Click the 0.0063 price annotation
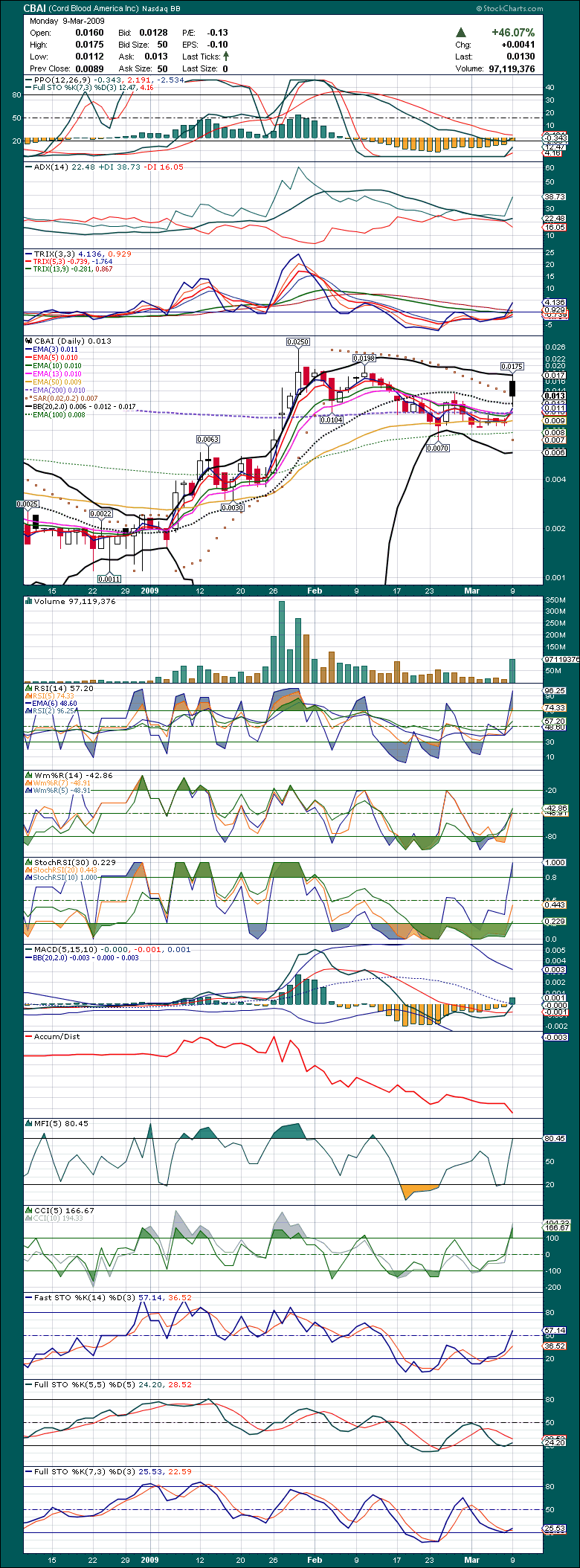This screenshot has height=1568, width=580. (x=208, y=439)
